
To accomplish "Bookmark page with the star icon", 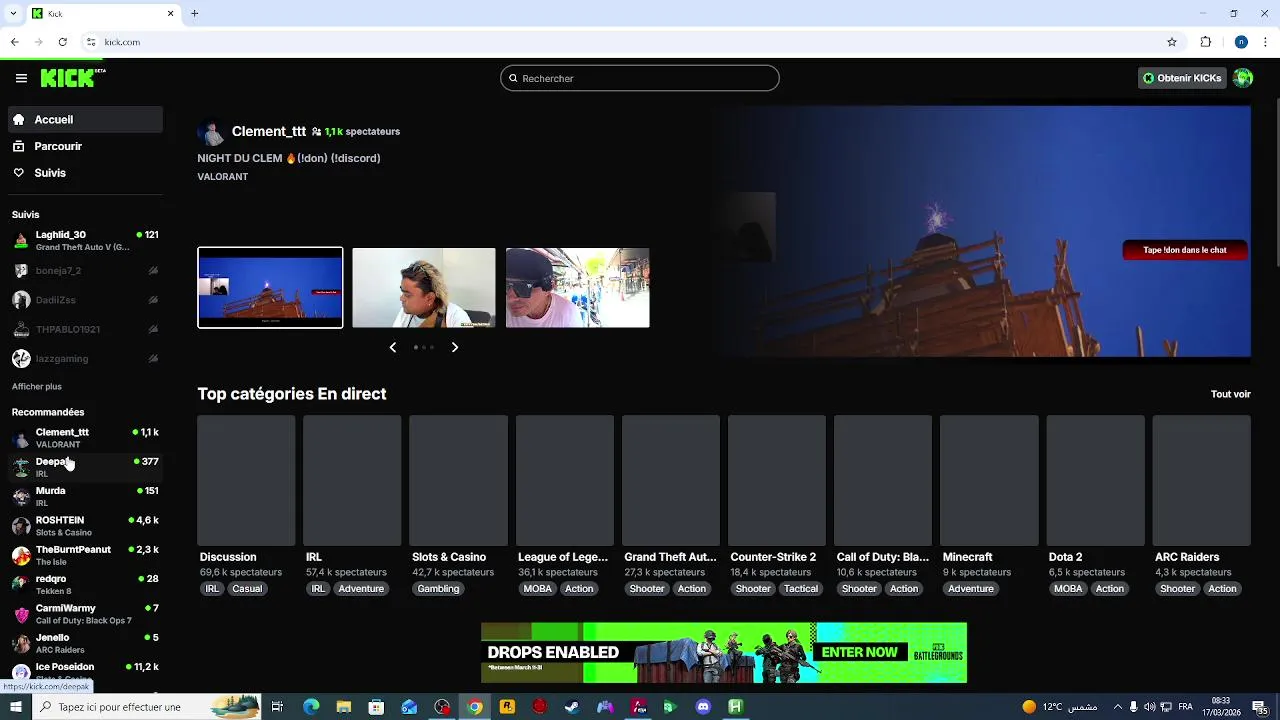I will click(x=1172, y=42).
